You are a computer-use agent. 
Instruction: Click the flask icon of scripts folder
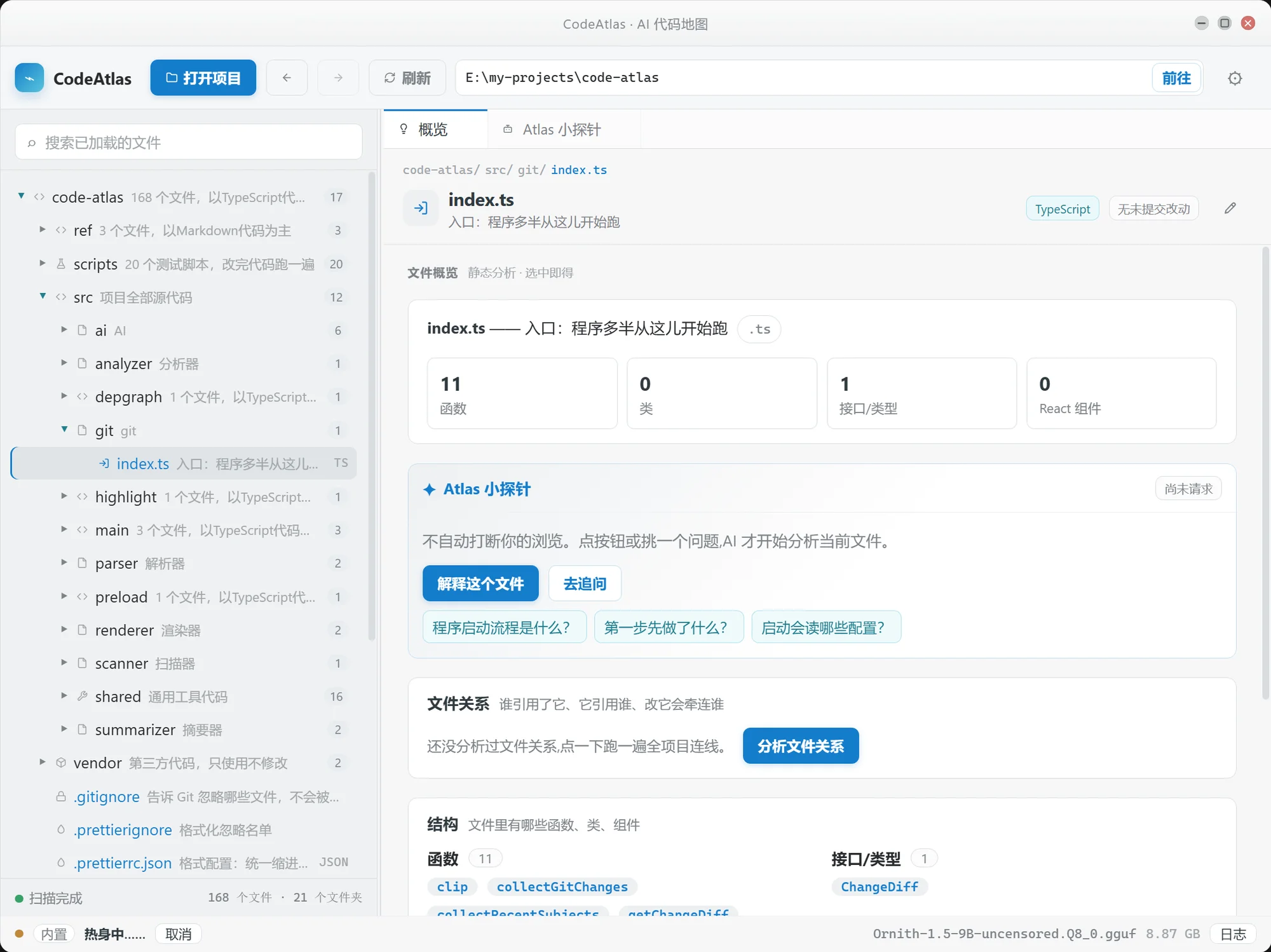[61, 264]
